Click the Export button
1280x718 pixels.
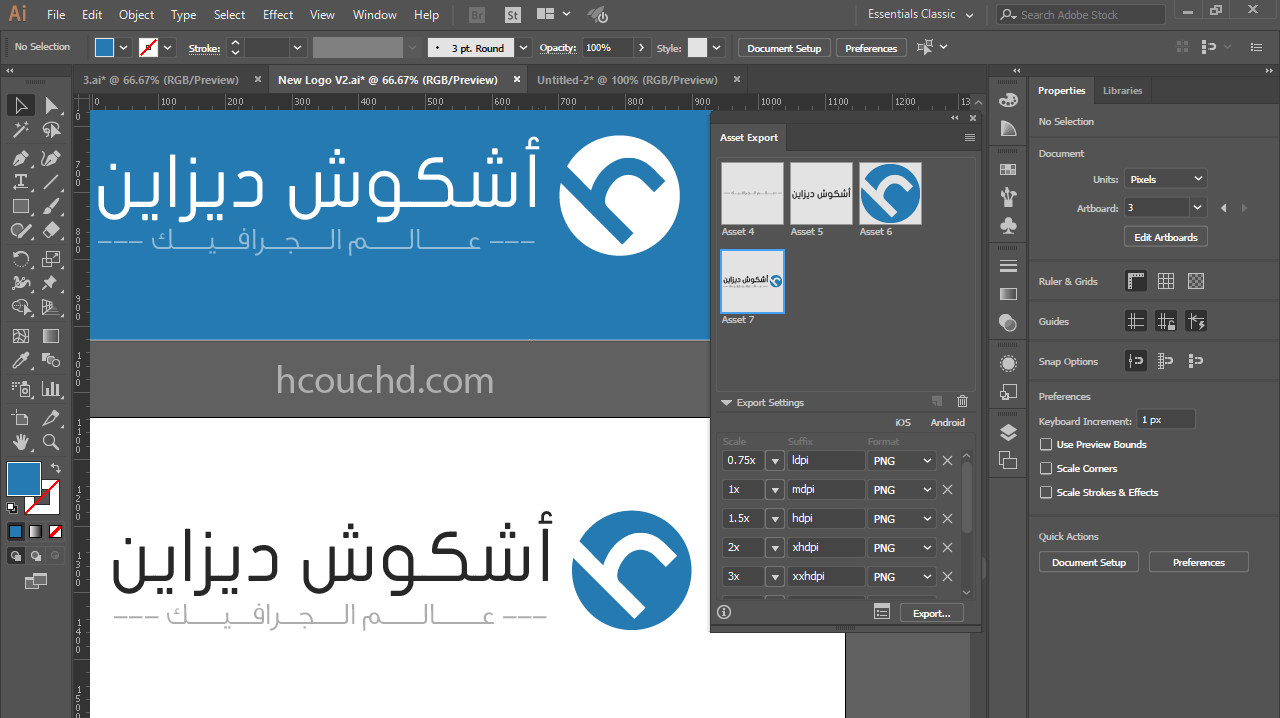(x=931, y=612)
